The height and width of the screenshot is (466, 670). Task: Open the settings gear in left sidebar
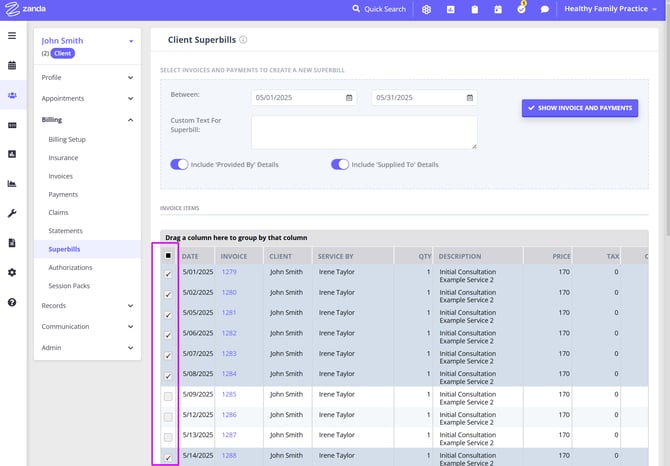pyautogui.click(x=12, y=272)
